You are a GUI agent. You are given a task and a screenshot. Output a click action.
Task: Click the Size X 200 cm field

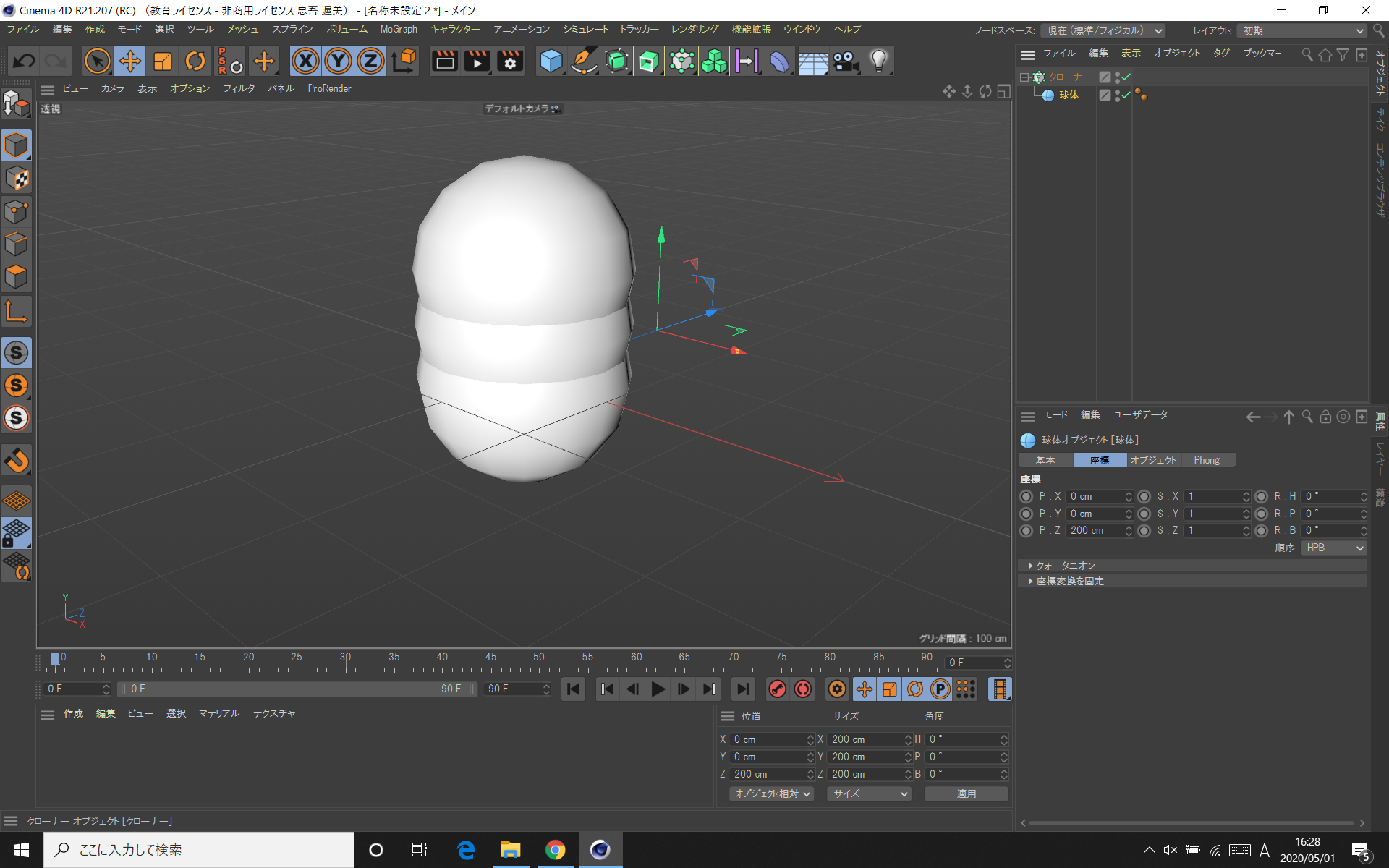pos(870,739)
